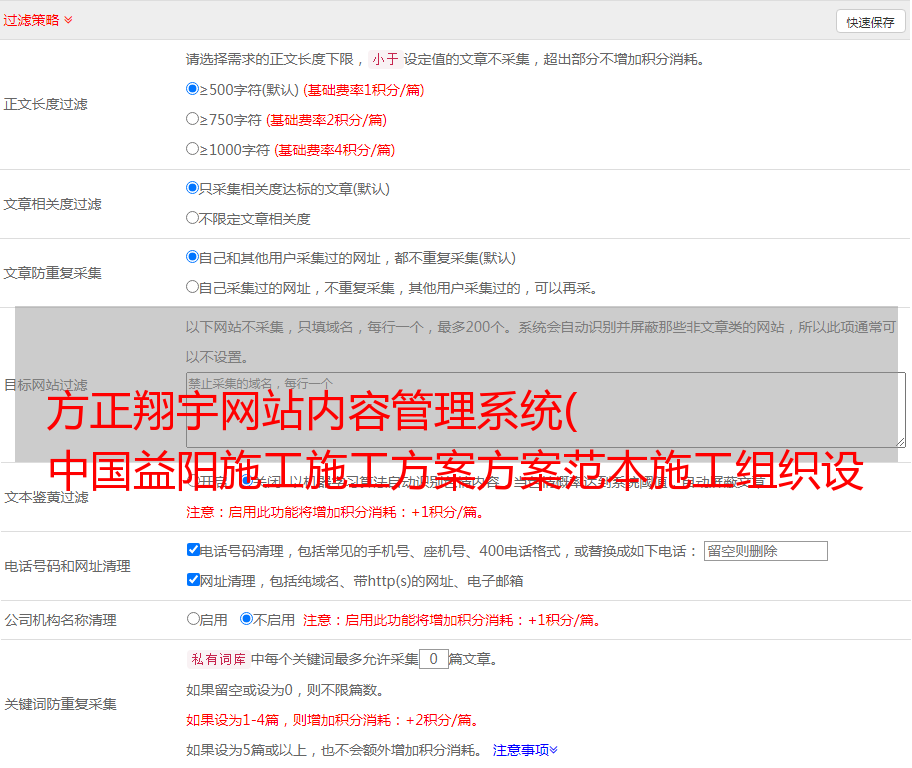
Task: Click the 如果留空或设为0,则不限篇数 line
Action: (x=285, y=690)
